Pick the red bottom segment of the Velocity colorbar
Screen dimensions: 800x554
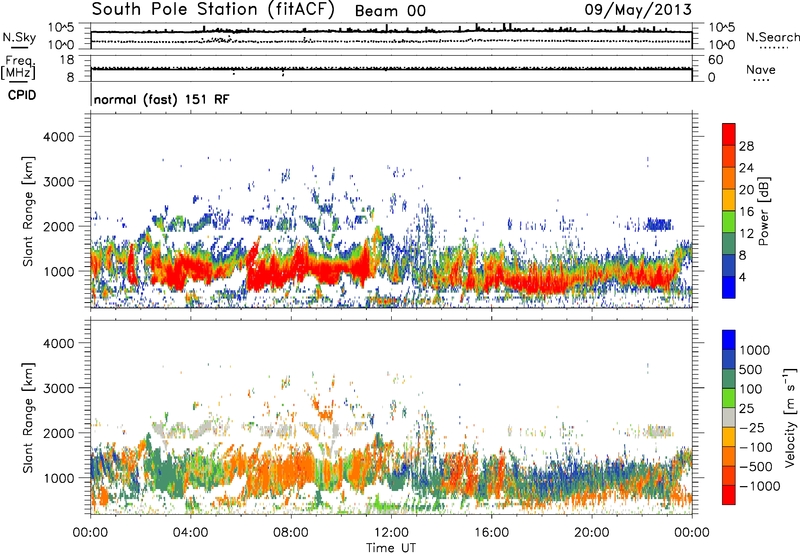pos(729,495)
